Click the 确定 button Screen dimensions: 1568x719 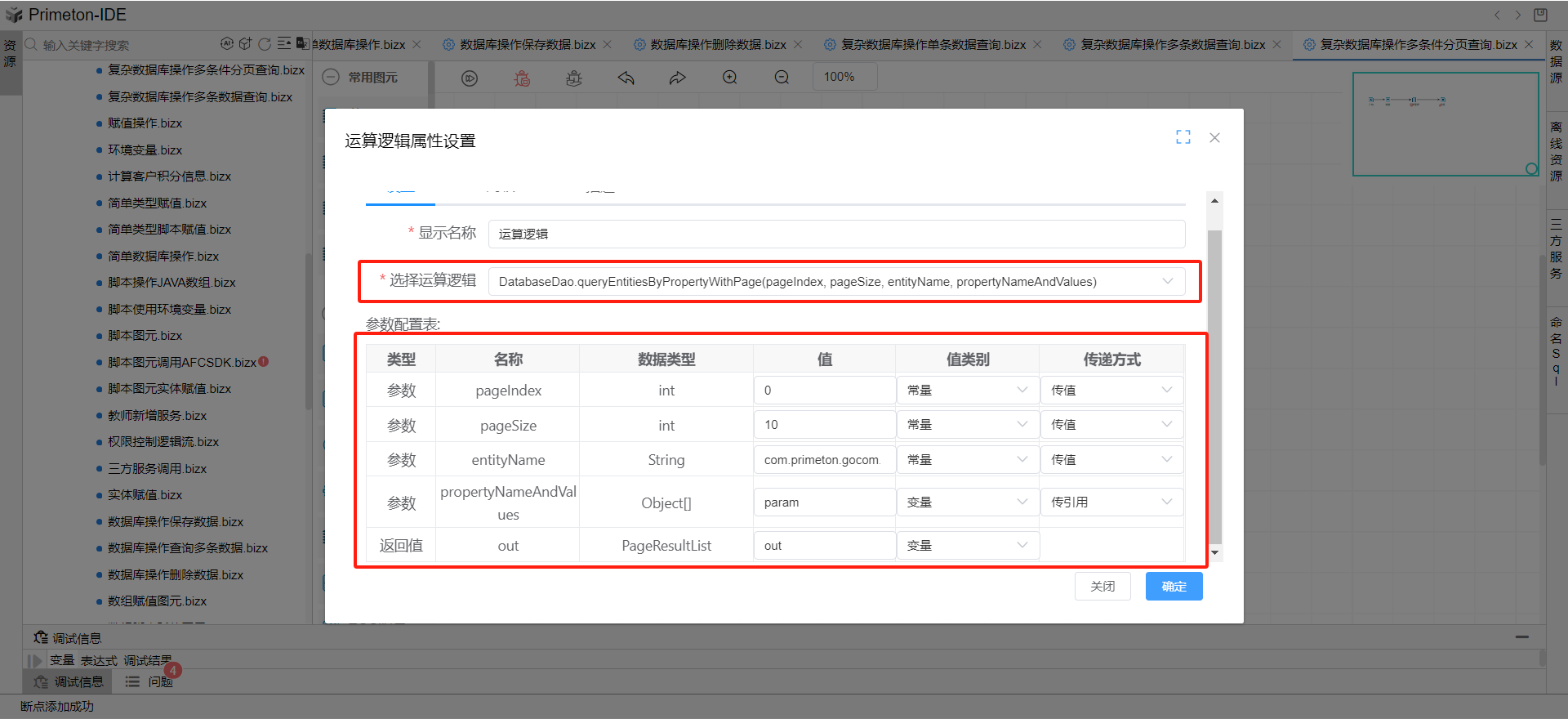[1174, 587]
